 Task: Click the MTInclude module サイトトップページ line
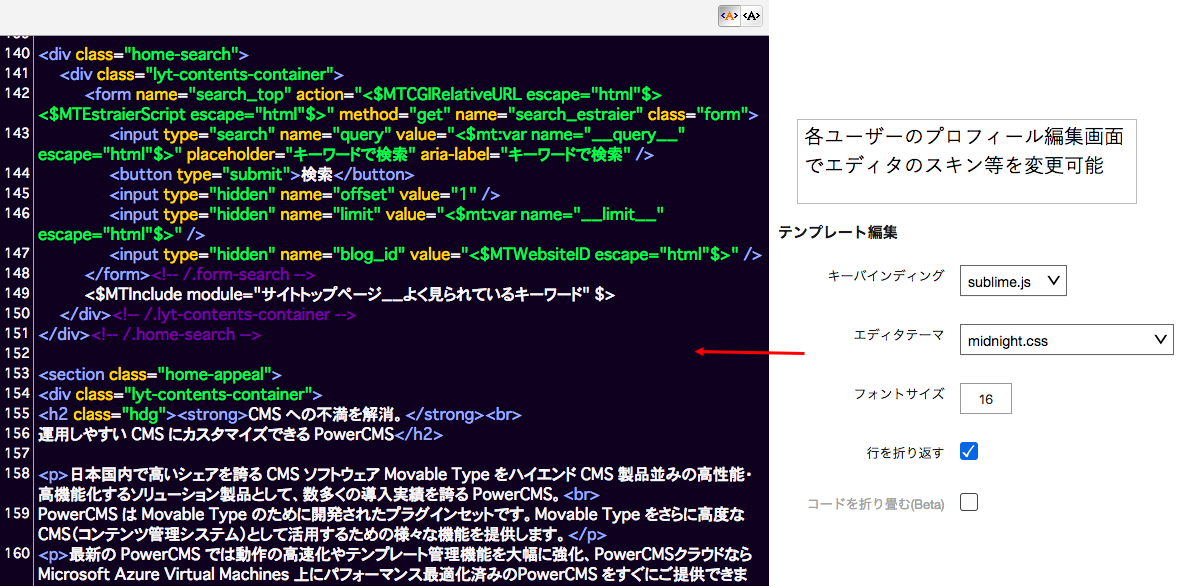pyautogui.click(x=350, y=294)
